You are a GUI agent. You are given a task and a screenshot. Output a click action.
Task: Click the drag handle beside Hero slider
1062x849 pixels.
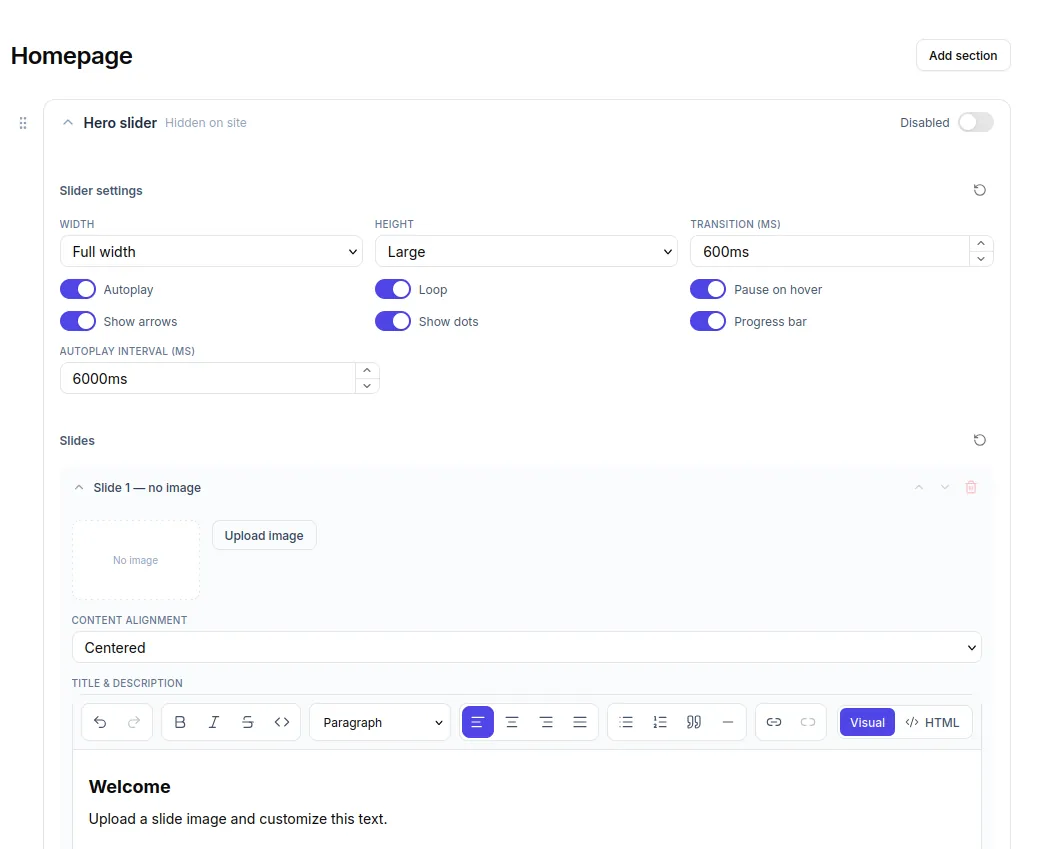pyautogui.click(x=23, y=123)
